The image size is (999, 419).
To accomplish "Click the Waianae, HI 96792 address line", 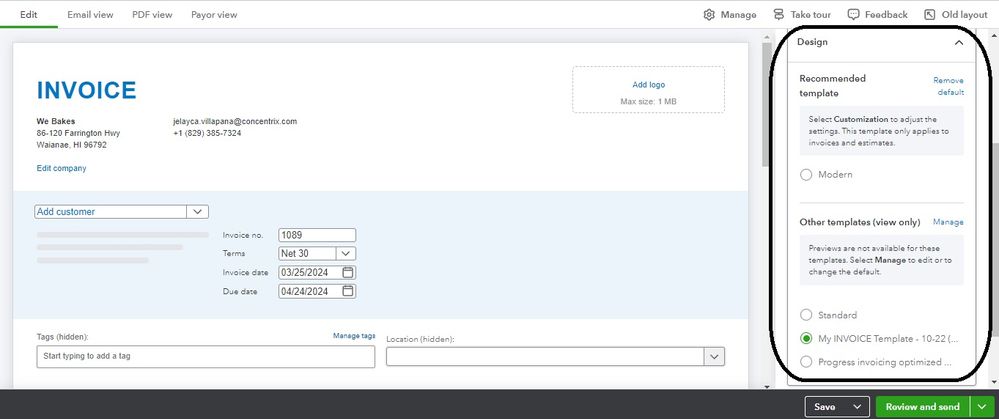I will (71, 145).
